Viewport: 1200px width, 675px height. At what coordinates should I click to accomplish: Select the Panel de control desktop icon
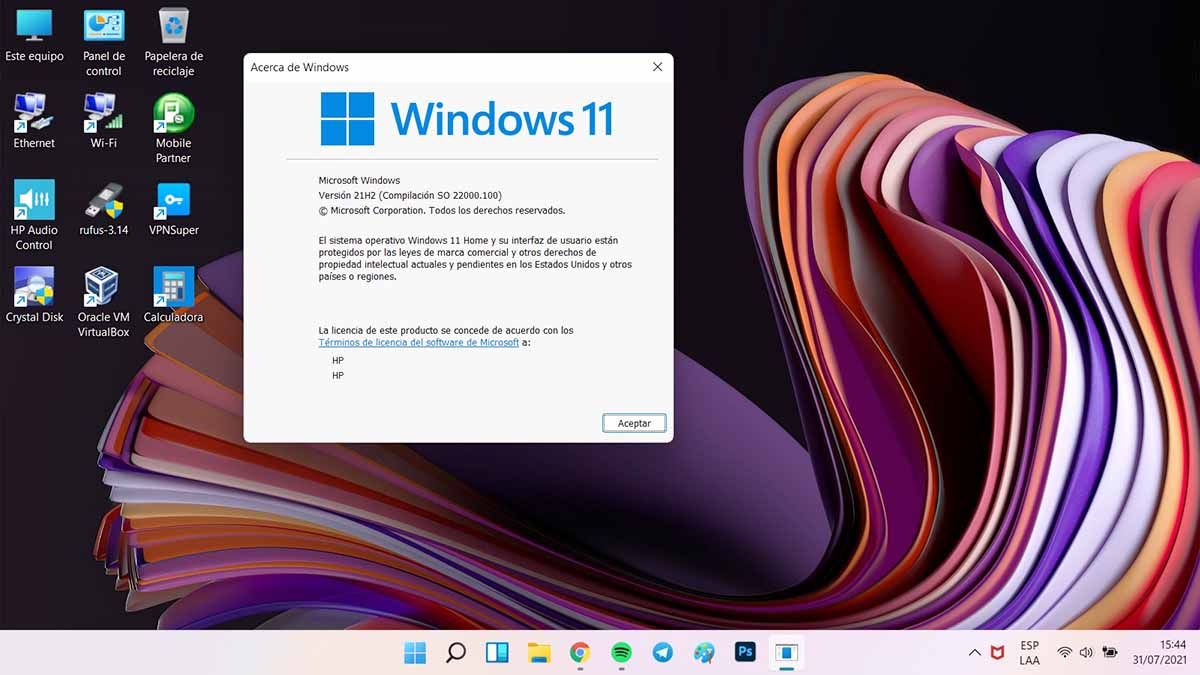(x=104, y=43)
